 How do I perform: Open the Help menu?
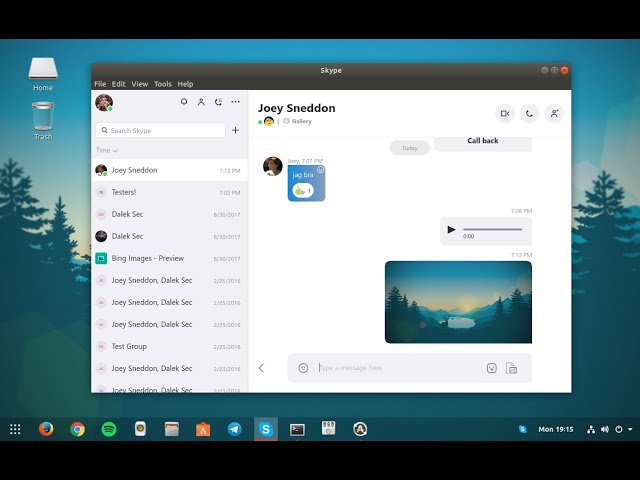tap(185, 84)
